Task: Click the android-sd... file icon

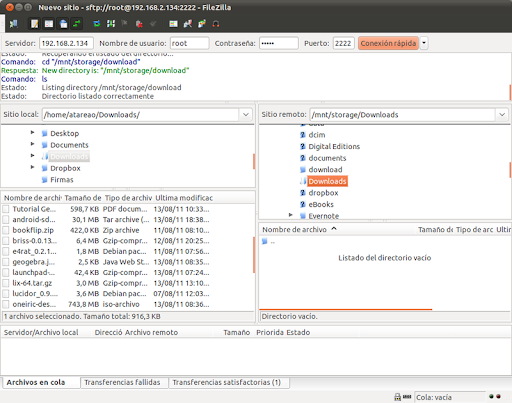Action: click(x=6, y=220)
